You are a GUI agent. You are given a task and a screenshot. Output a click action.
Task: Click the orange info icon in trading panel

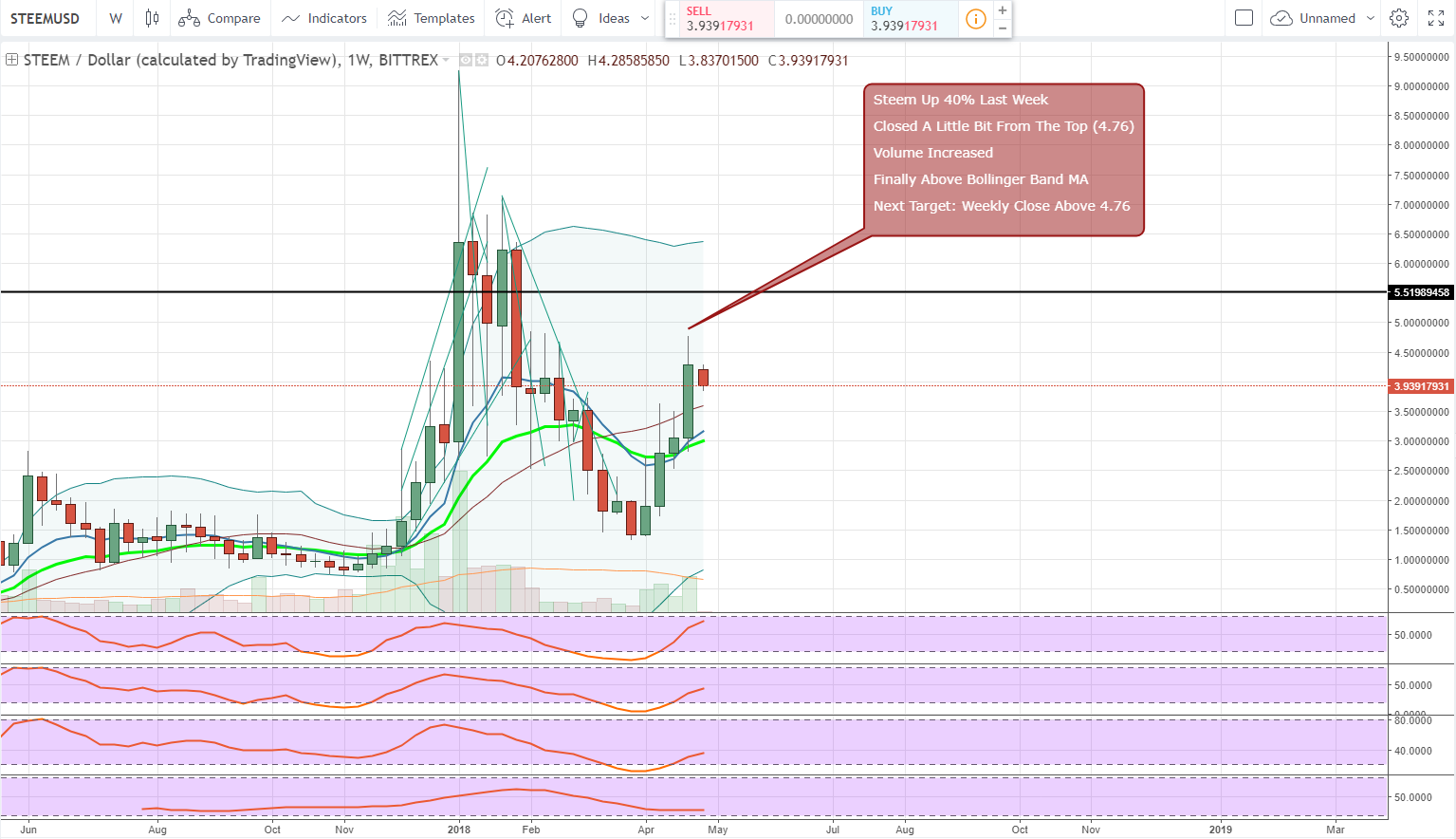975,19
